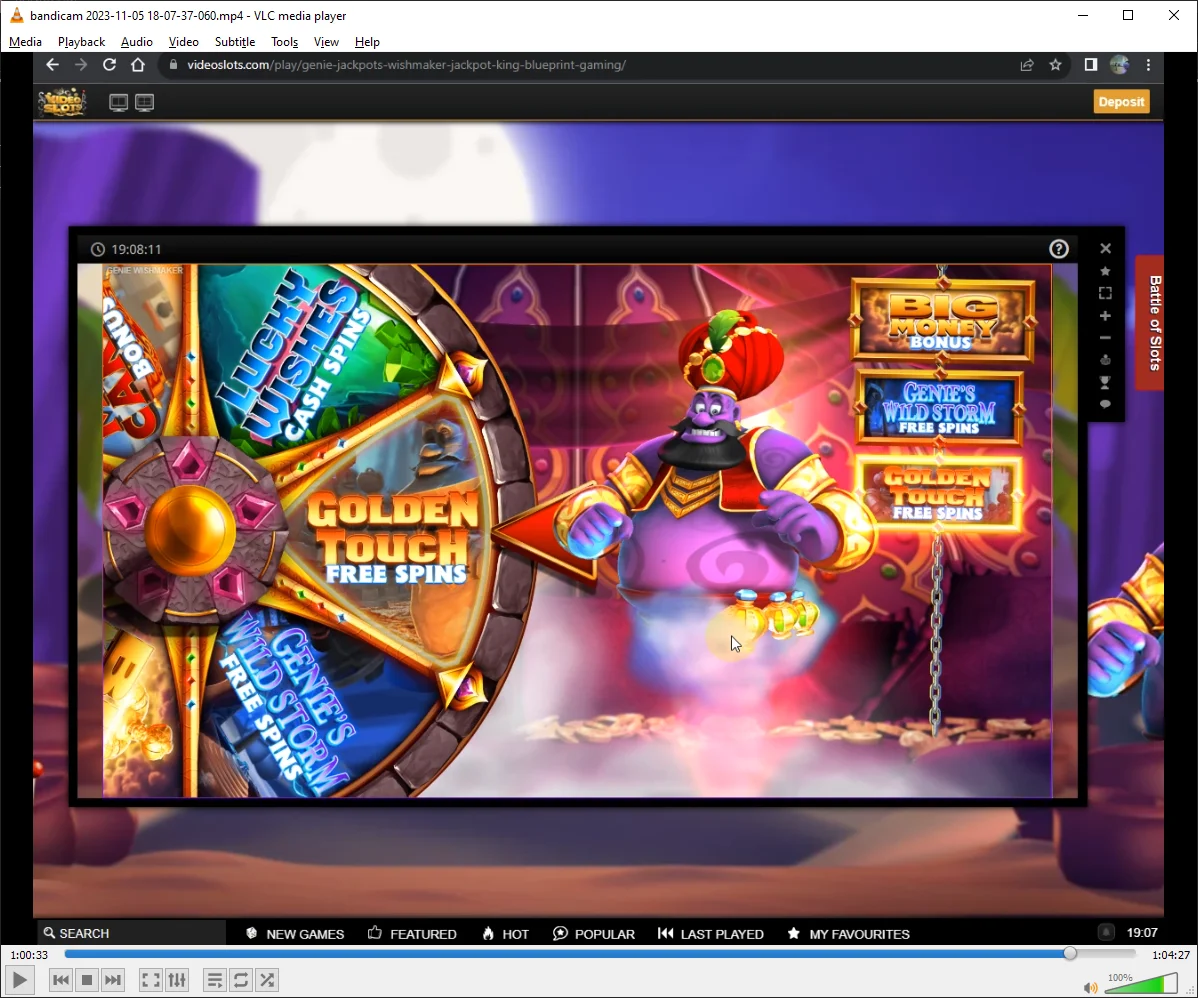Reload the browser page
Screen dimensions: 1198x998
point(109,65)
